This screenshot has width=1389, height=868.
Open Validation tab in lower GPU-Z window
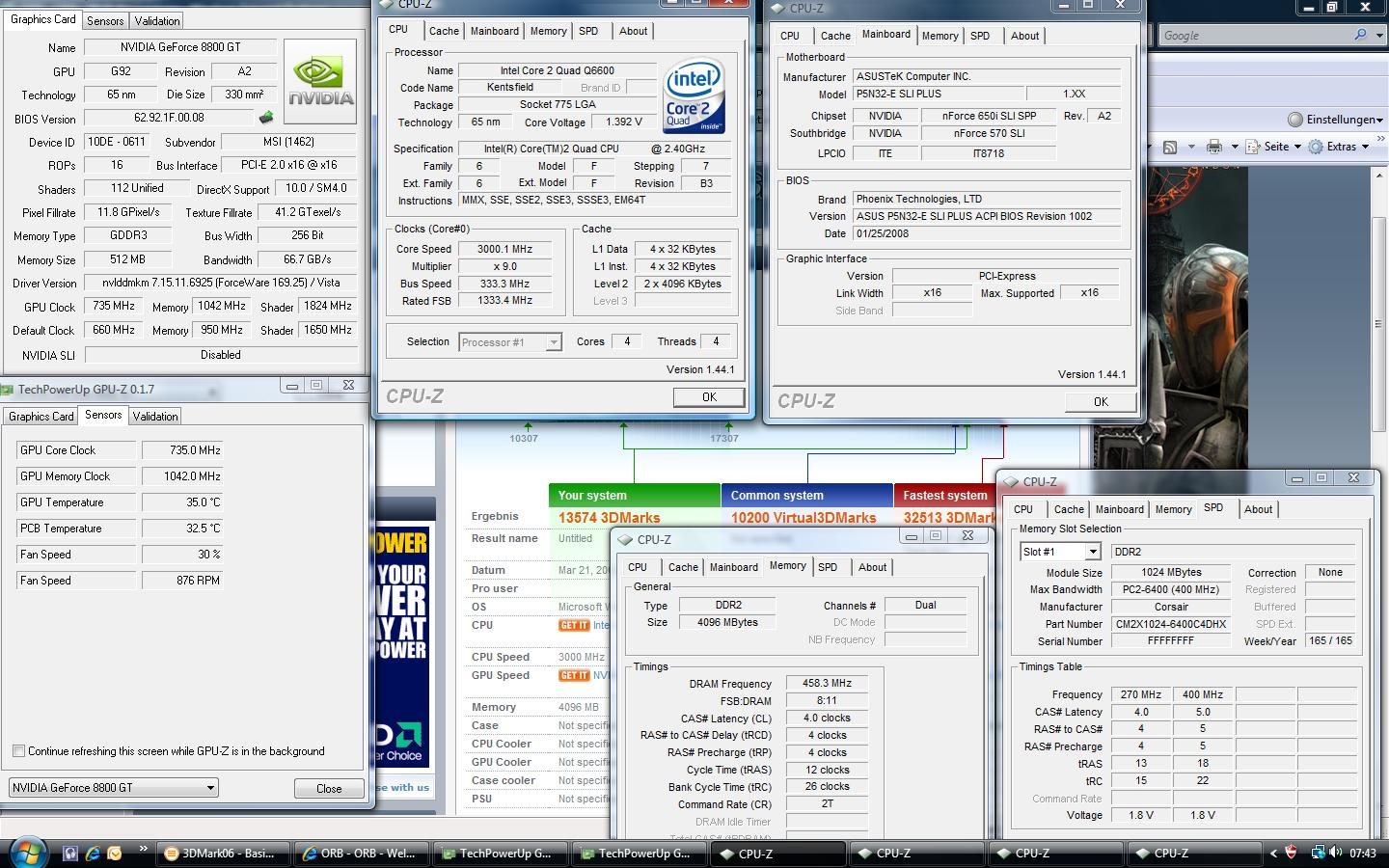tap(155, 416)
